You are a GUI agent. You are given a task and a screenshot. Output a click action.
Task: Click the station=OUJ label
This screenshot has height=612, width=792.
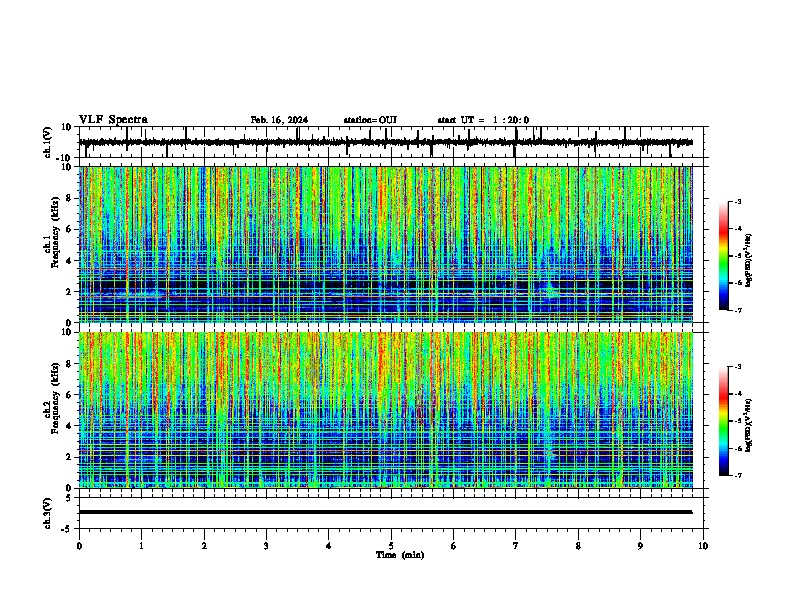(x=370, y=120)
